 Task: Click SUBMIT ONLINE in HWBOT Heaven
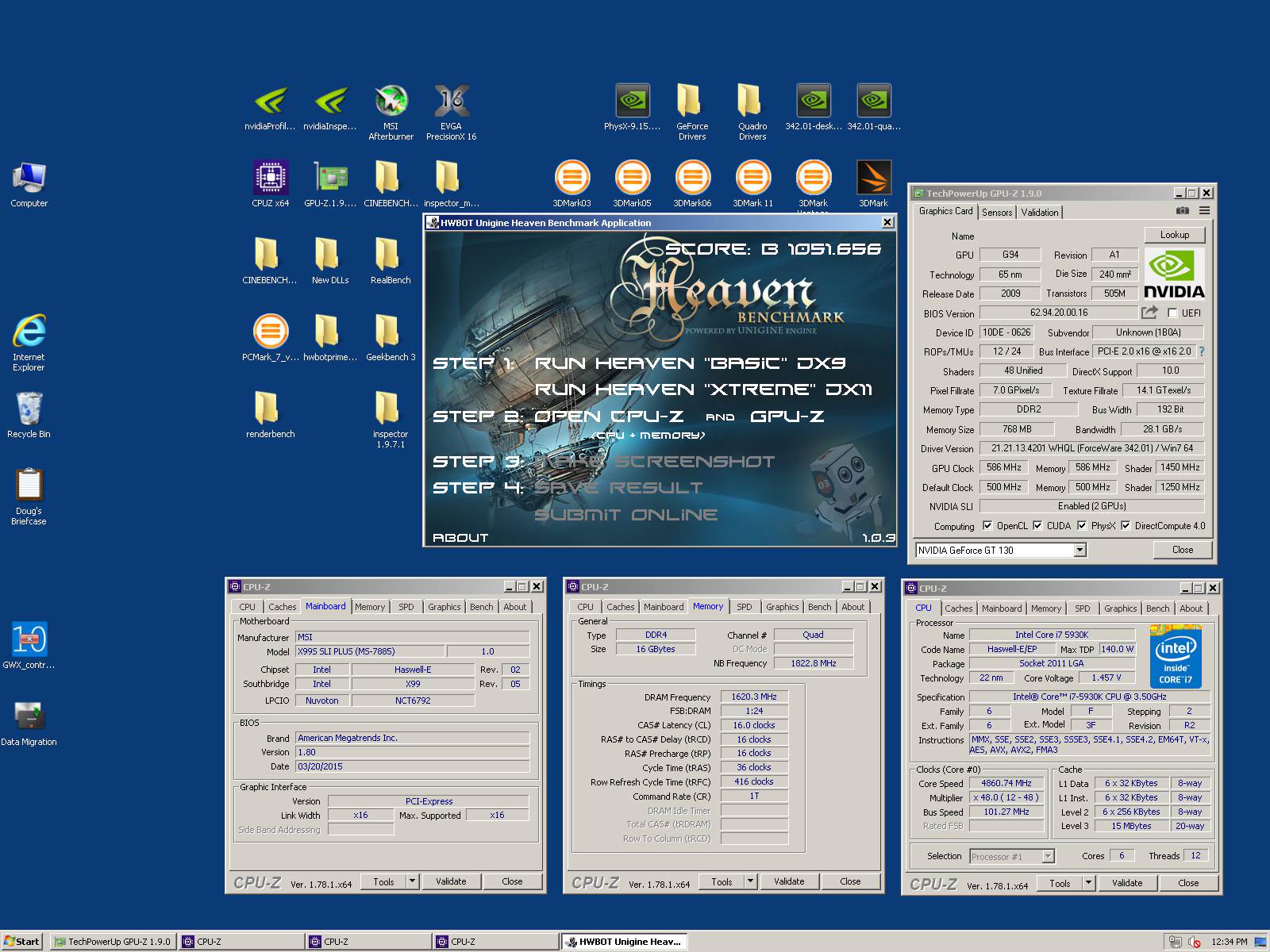click(x=625, y=515)
